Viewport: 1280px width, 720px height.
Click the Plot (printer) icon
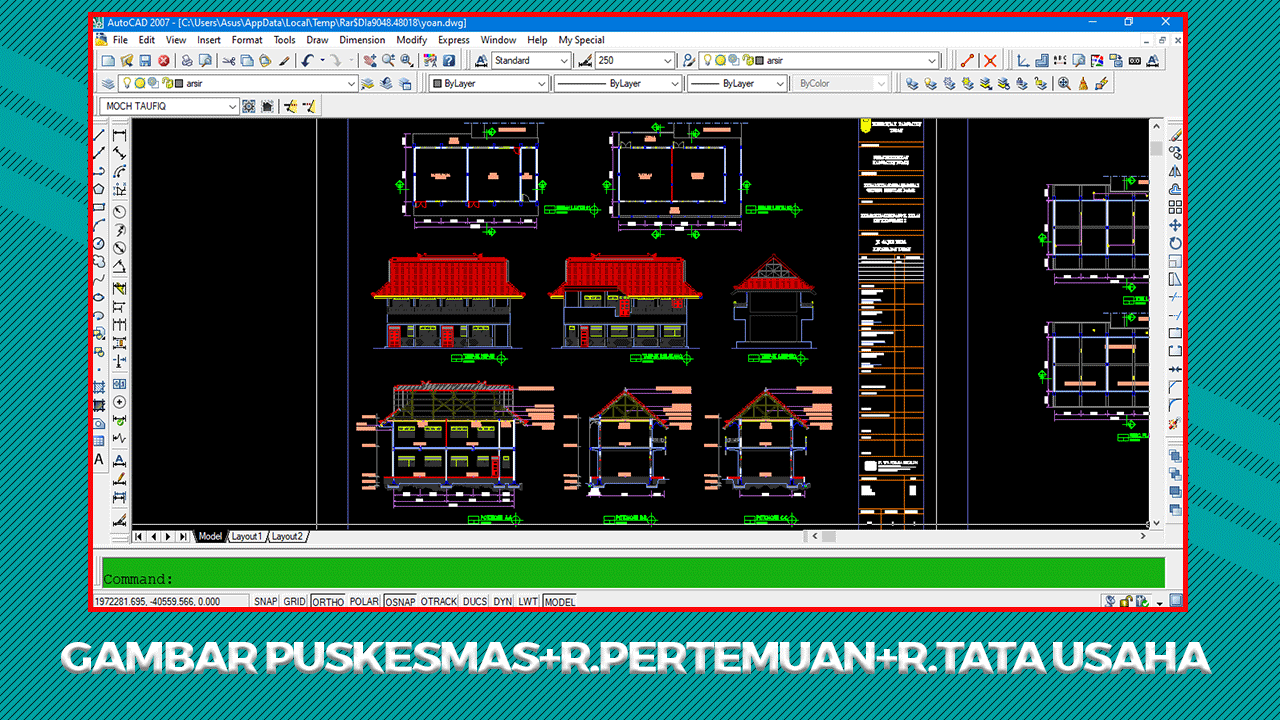tap(188, 61)
